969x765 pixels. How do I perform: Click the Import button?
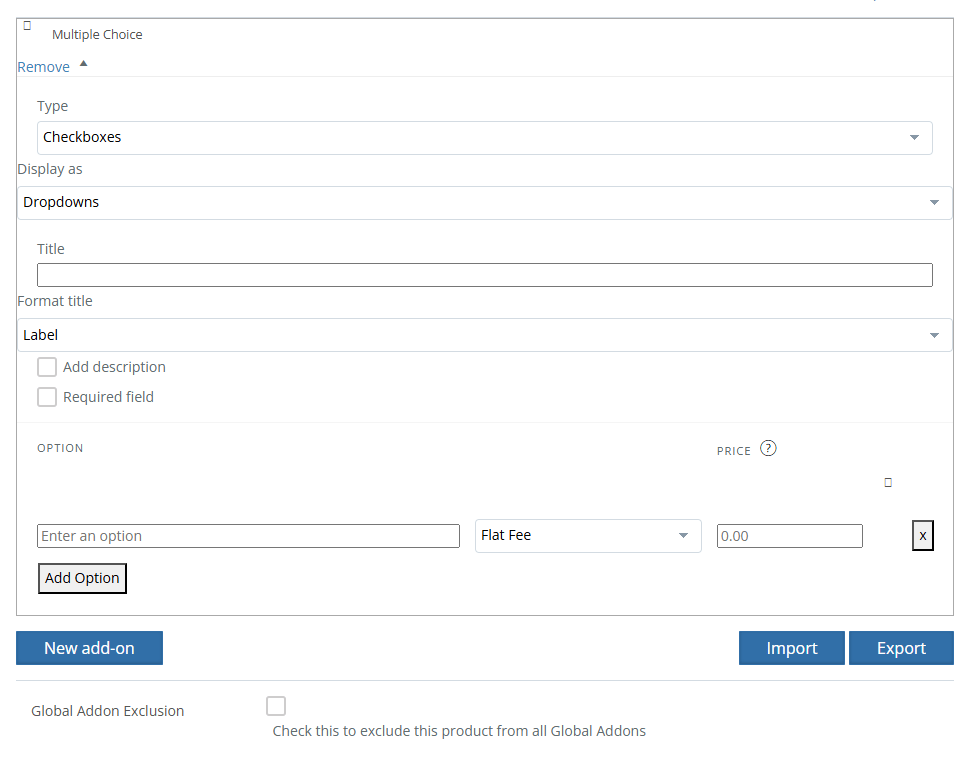click(x=791, y=648)
